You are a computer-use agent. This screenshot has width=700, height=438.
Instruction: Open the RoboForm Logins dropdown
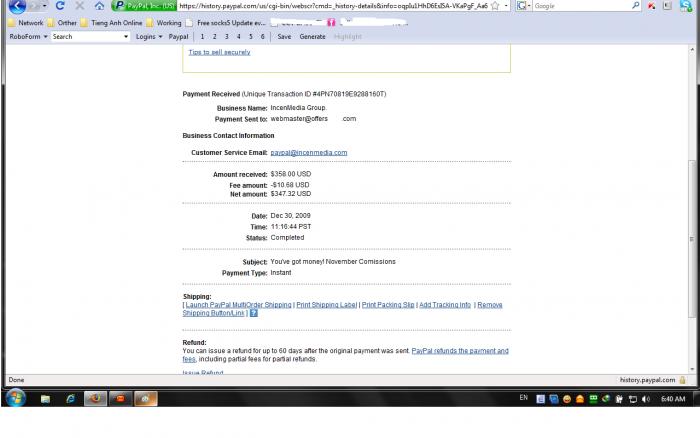click(x=149, y=37)
